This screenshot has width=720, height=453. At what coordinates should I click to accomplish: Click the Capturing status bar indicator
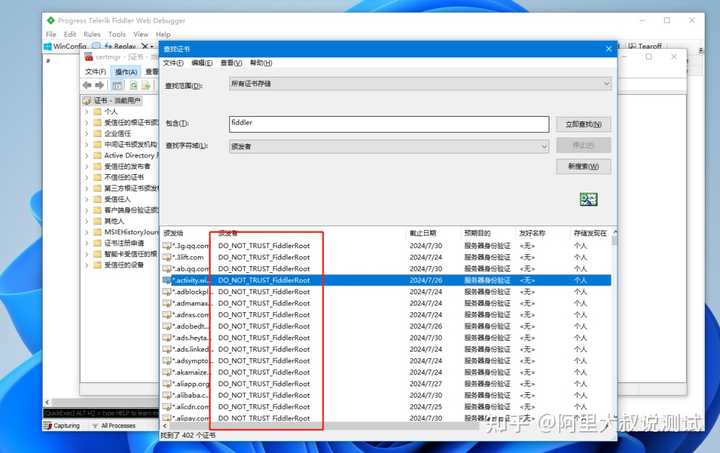[x=62, y=426]
